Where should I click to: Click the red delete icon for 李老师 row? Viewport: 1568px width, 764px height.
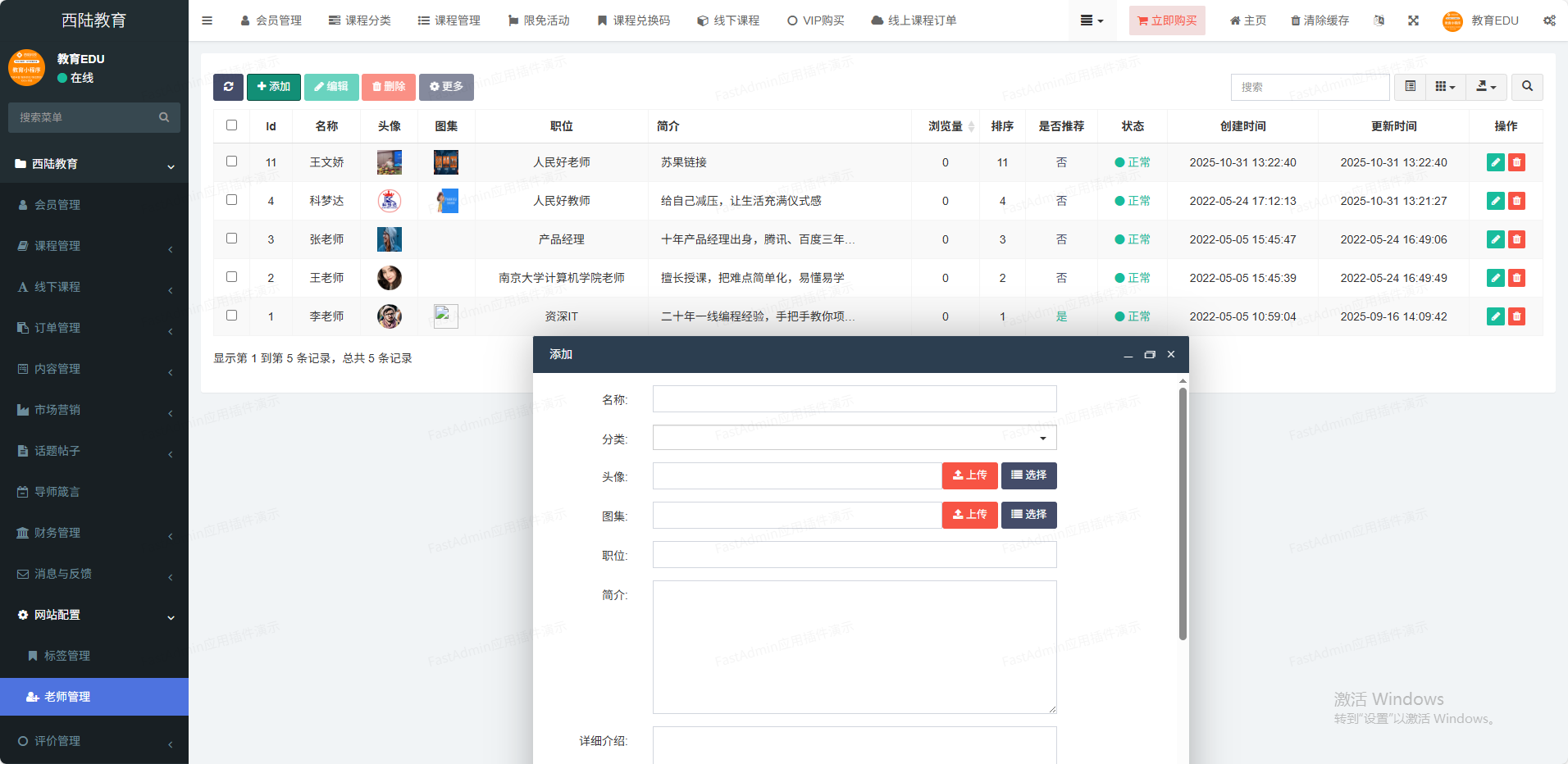1516,316
